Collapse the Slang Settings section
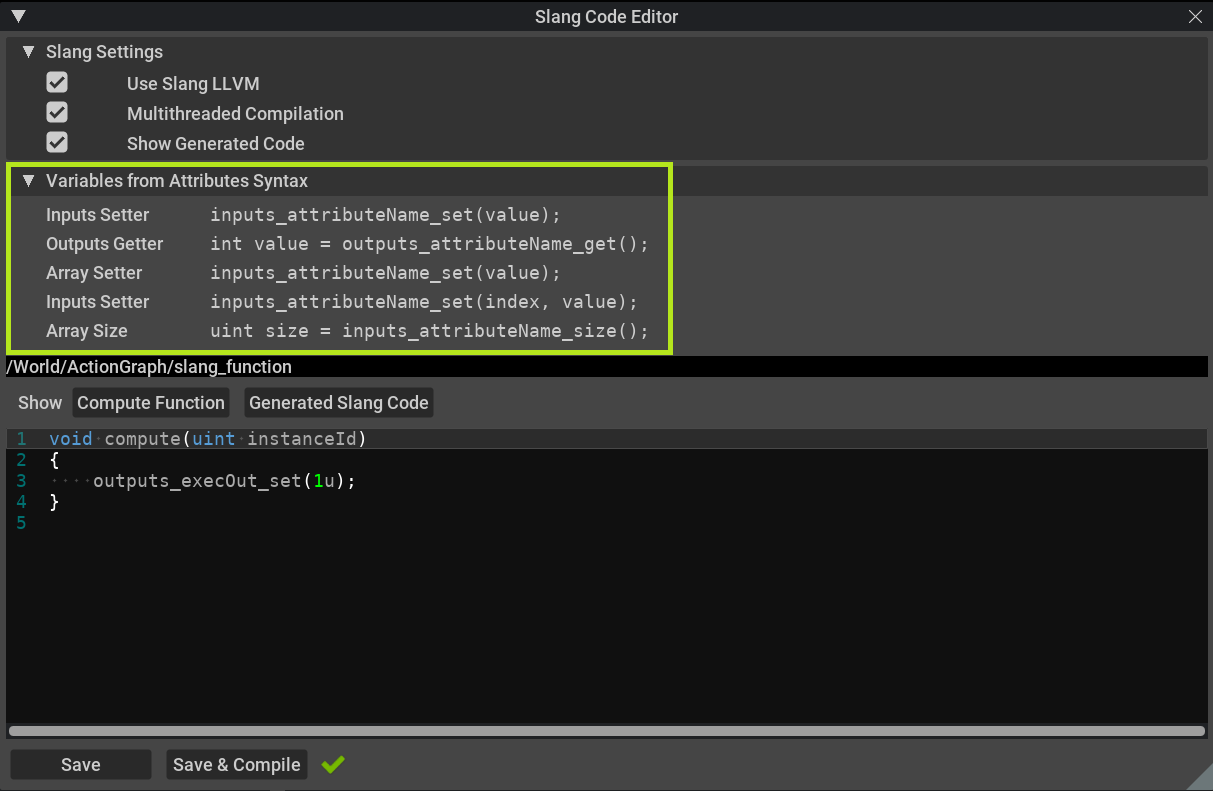Viewport: 1213px width, 791px height. pos(28,52)
